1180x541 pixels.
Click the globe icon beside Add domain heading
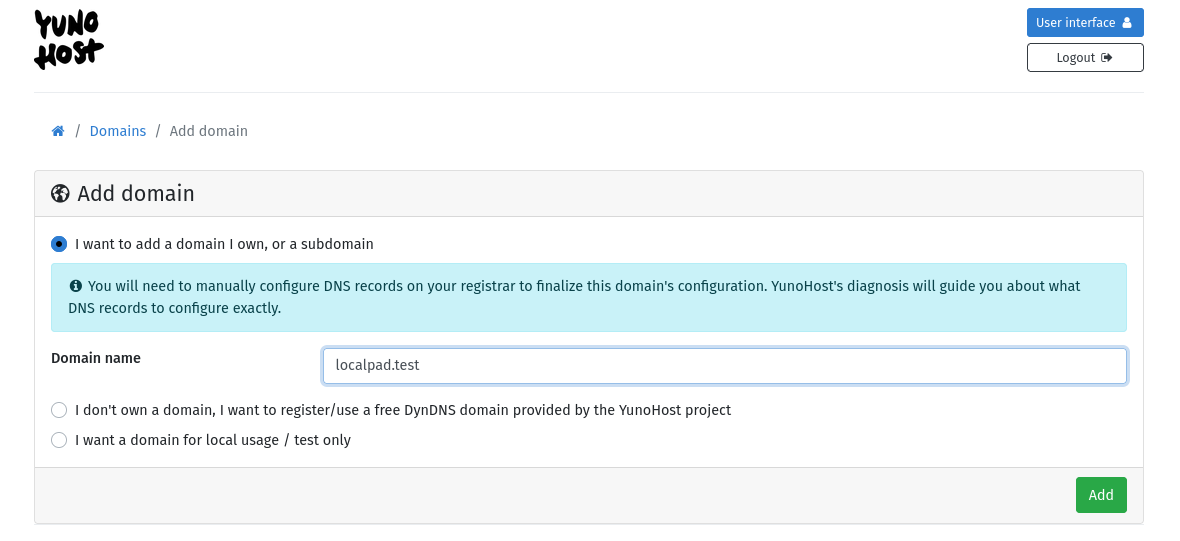coord(60,193)
